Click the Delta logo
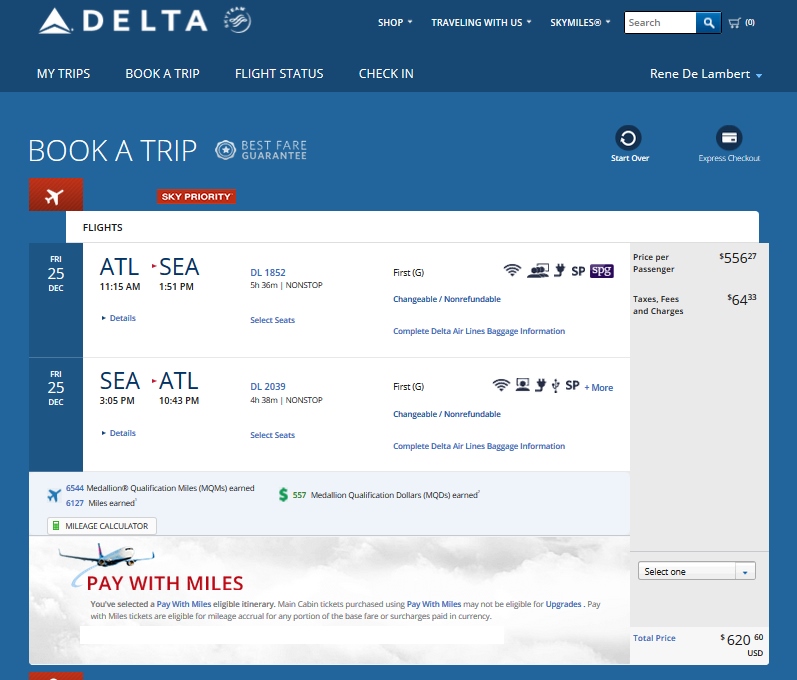 coord(122,21)
